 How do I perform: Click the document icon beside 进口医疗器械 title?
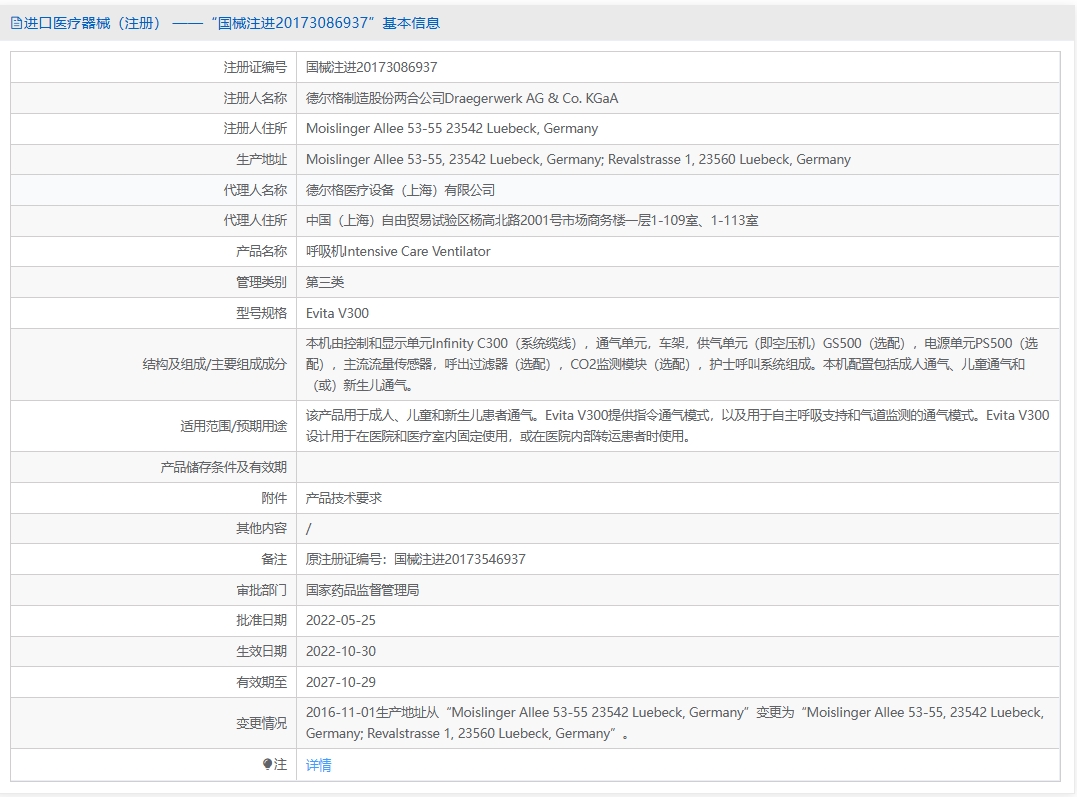tap(16, 23)
